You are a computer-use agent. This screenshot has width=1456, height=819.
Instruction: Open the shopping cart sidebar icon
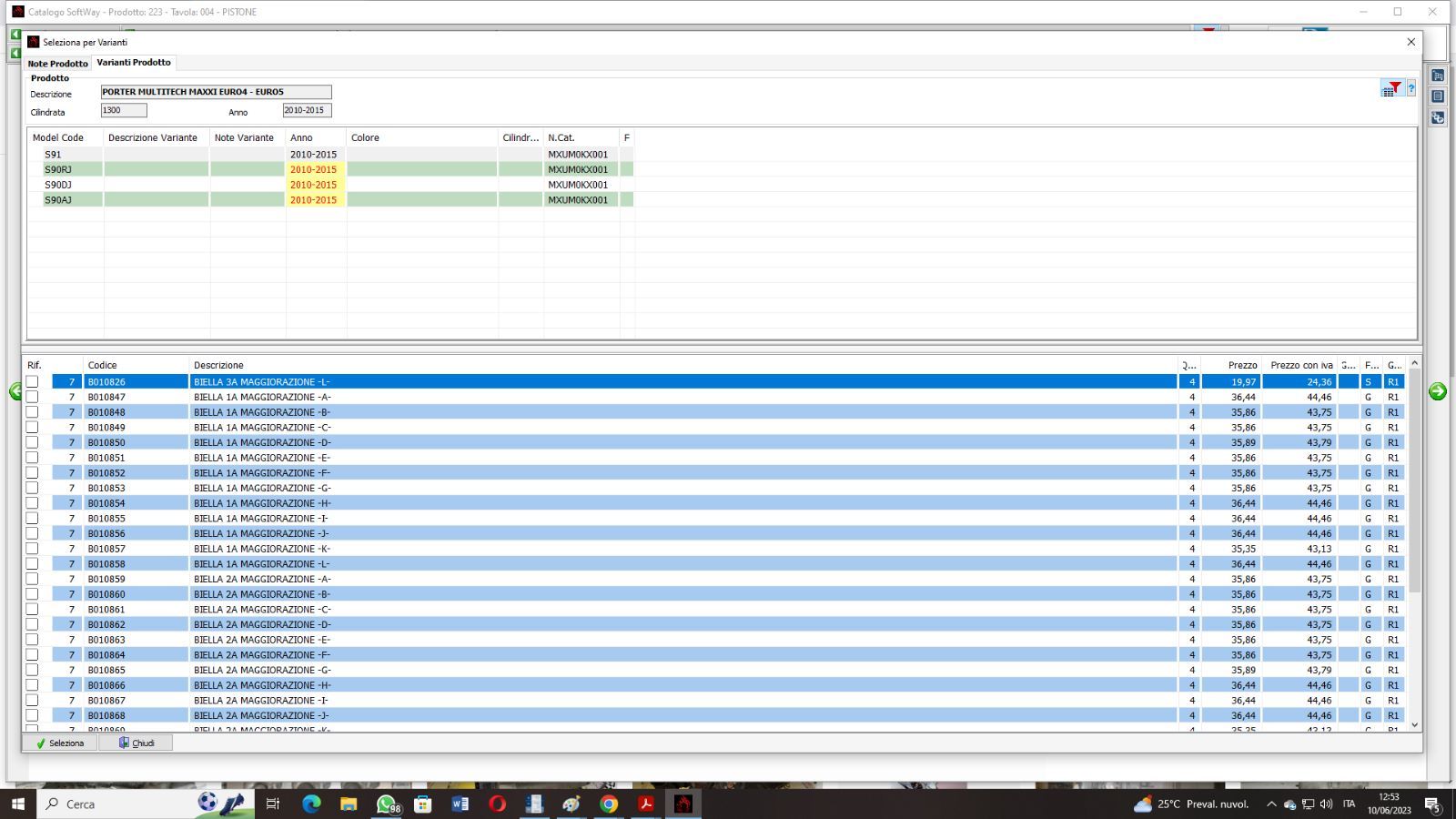tap(1438, 76)
